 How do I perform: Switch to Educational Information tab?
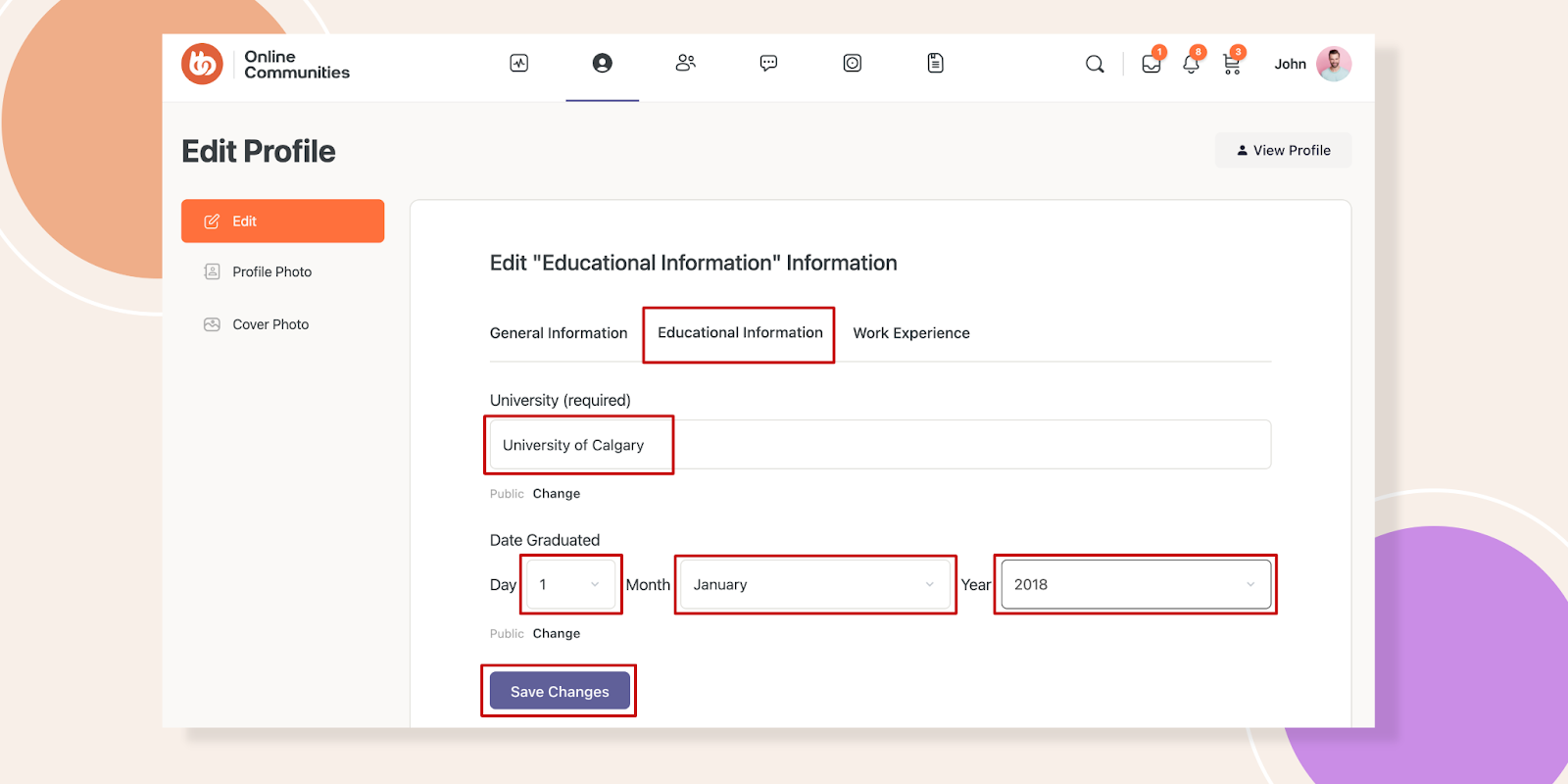coord(740,333)
